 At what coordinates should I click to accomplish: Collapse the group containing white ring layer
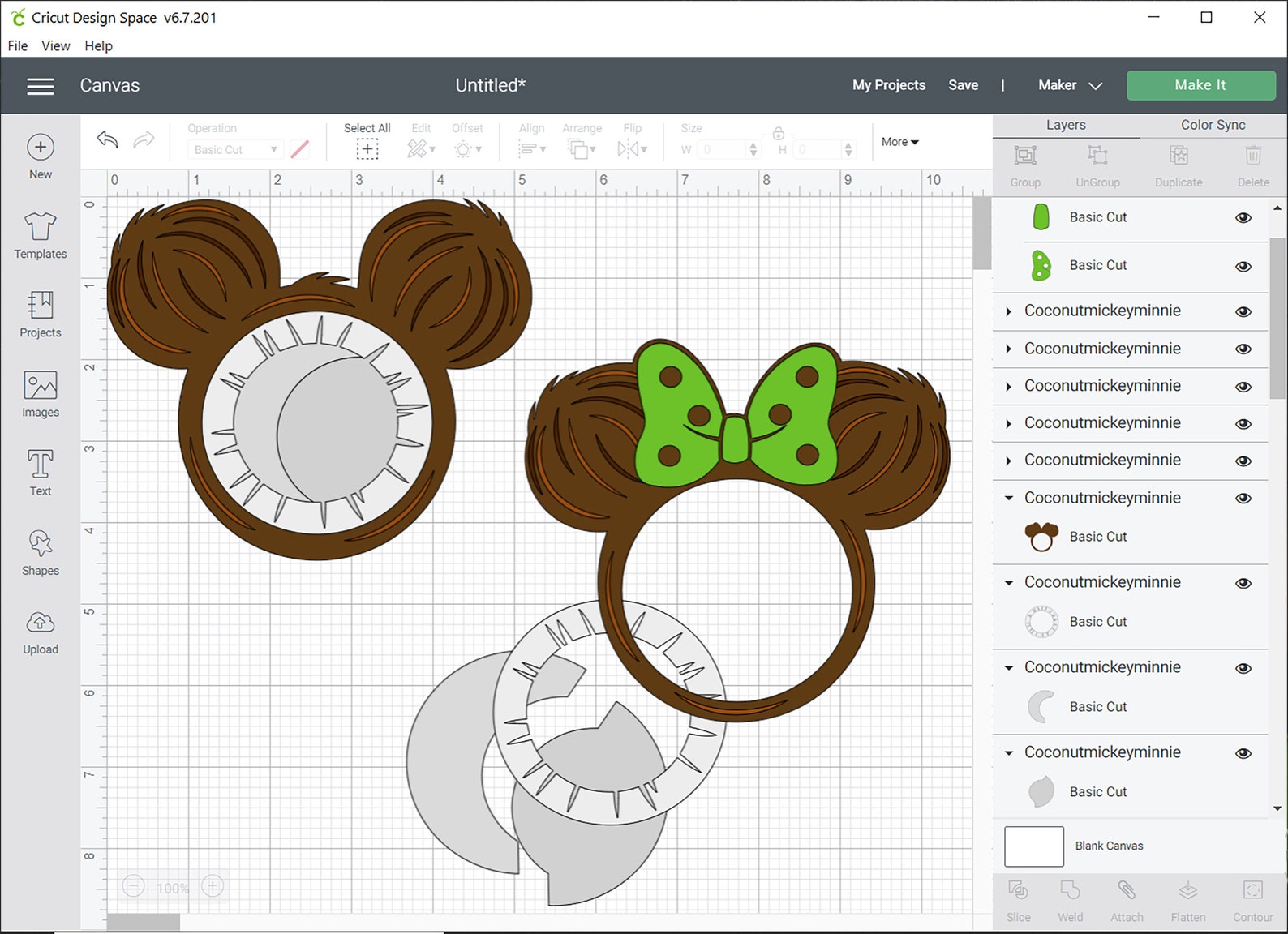[x=1009, y=583]
